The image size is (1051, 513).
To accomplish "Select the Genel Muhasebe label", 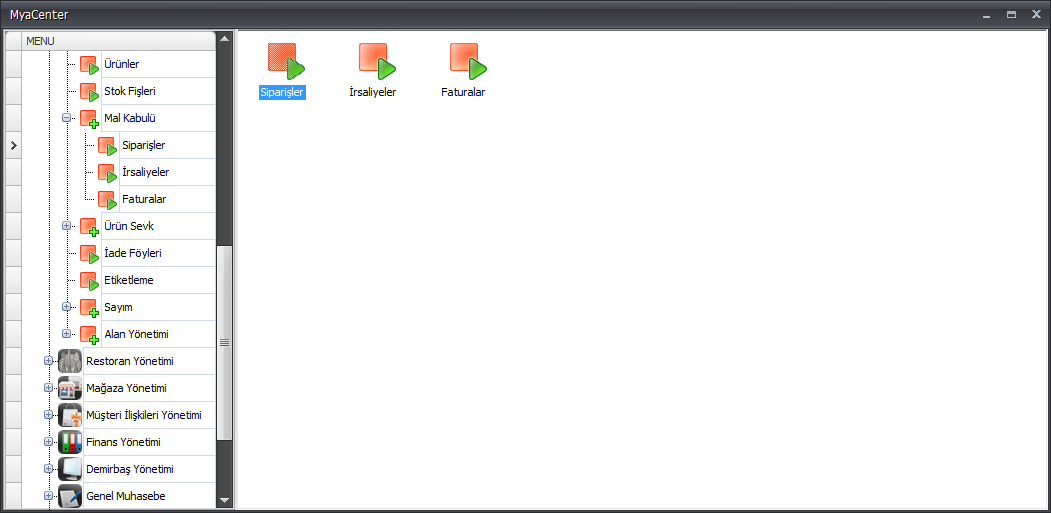I will pos(126,496).
